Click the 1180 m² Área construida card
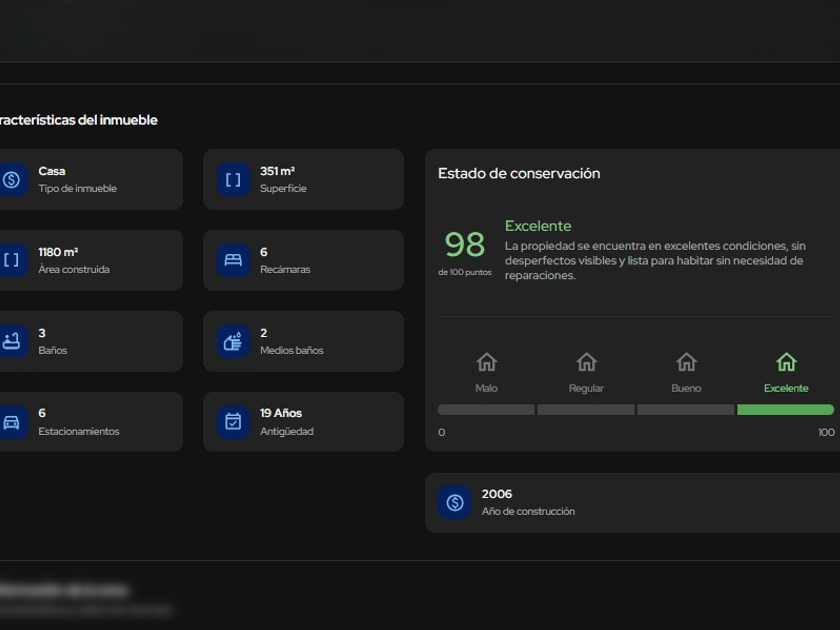This screenshot has width=840, height=630. (90, 261)
